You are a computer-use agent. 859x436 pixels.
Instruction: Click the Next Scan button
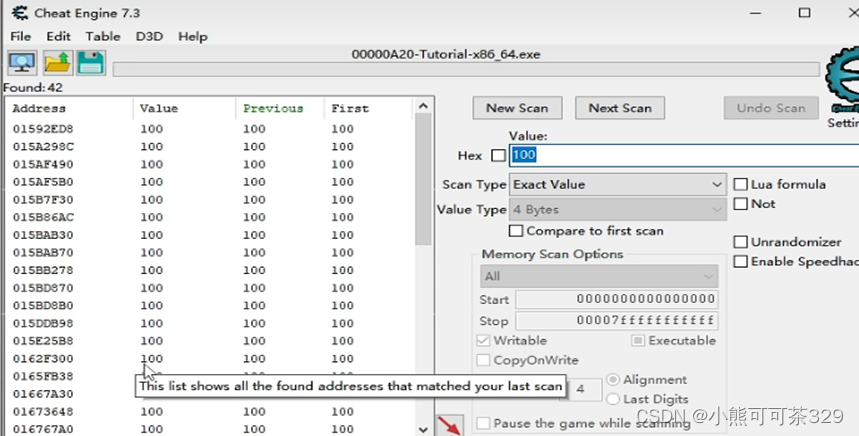tap(620, 108)
